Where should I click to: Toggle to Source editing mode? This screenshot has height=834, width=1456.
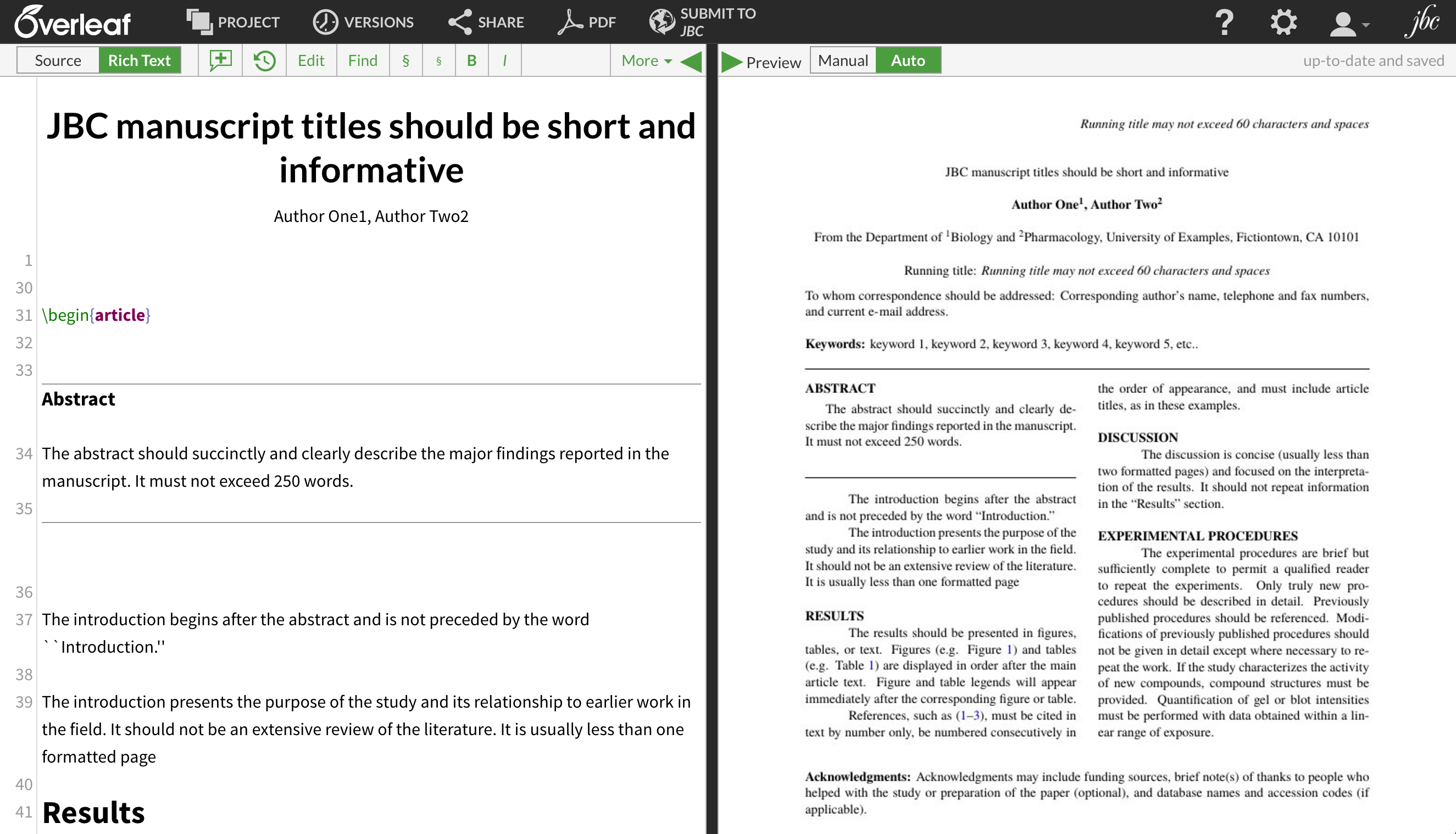[x=58, y=60]
